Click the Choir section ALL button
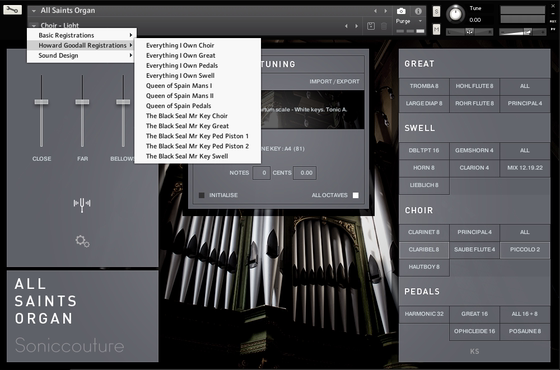The width and height of the screenshot is (560, 370). [525, 232]
